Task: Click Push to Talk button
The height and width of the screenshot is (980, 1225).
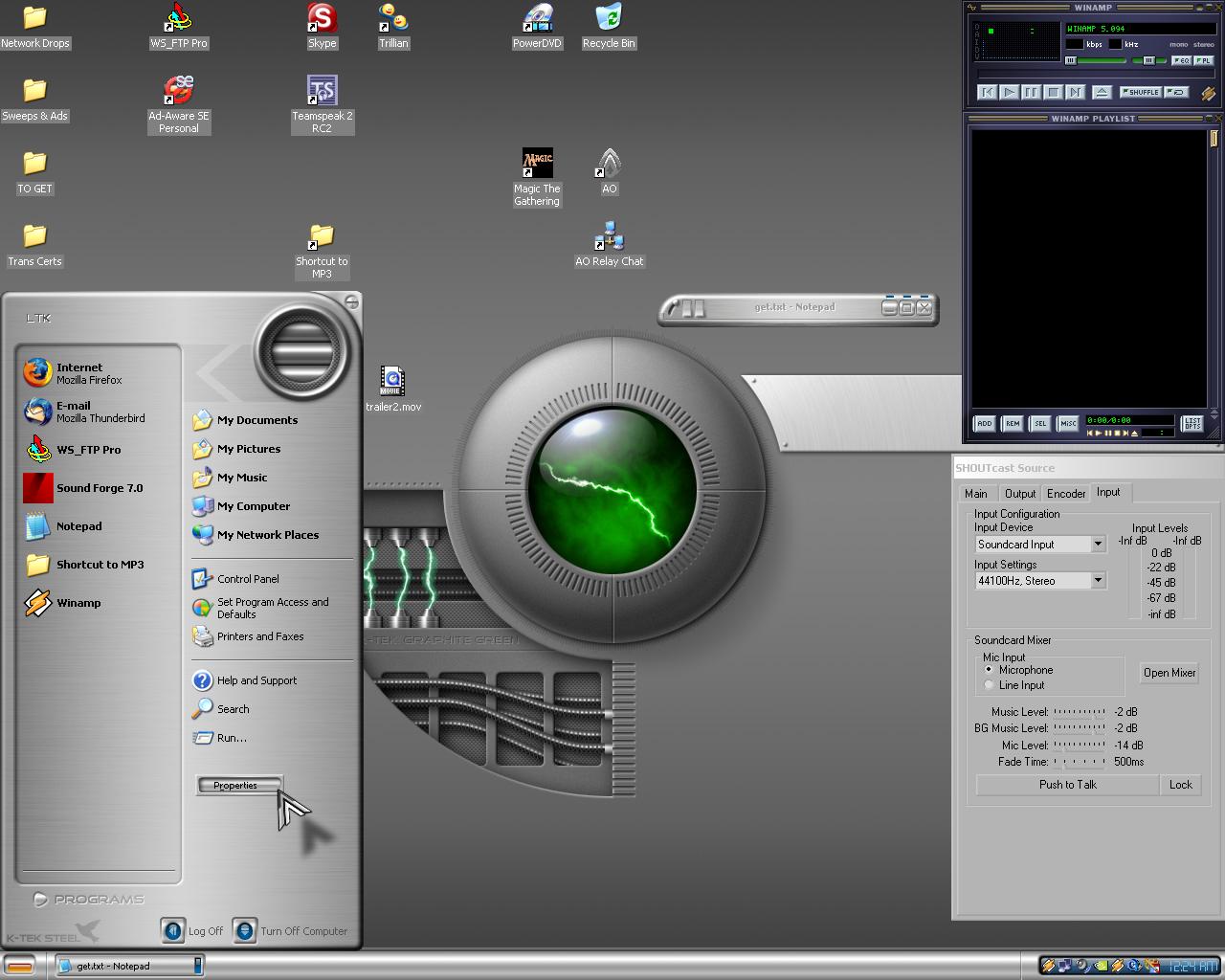Action: coord(1068,785)
